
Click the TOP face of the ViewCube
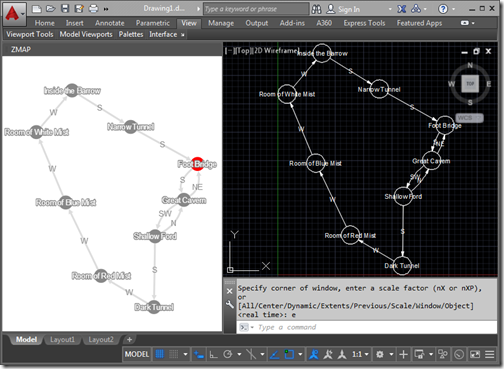470,84
